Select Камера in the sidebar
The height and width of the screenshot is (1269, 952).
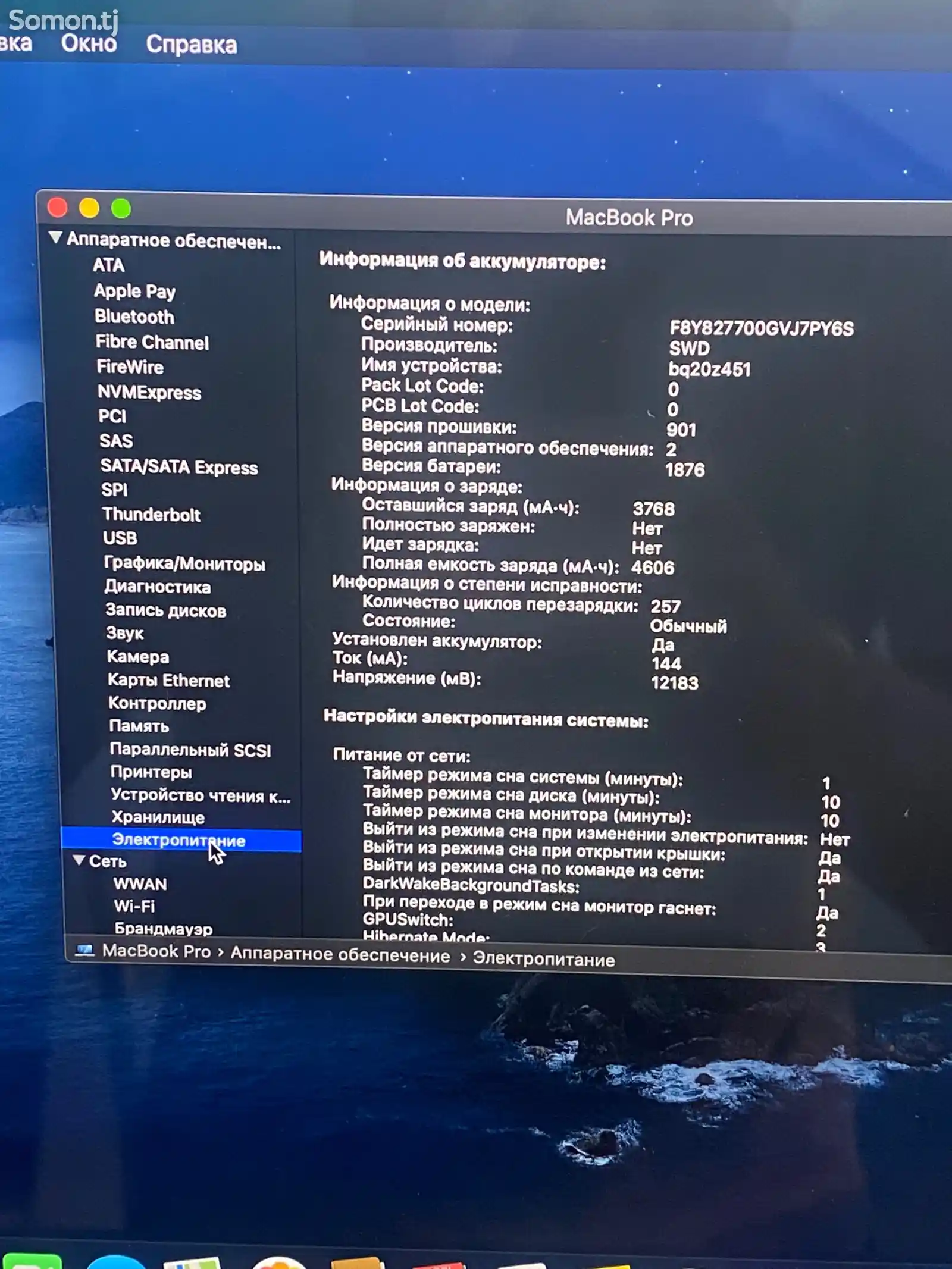[x=138, y=657]
